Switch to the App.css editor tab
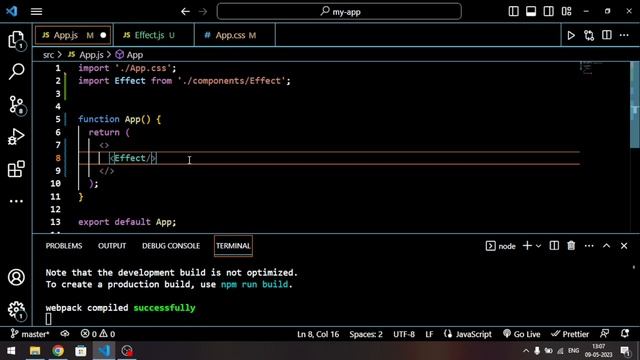Screen dimensions: 640x360 [236, 35]
